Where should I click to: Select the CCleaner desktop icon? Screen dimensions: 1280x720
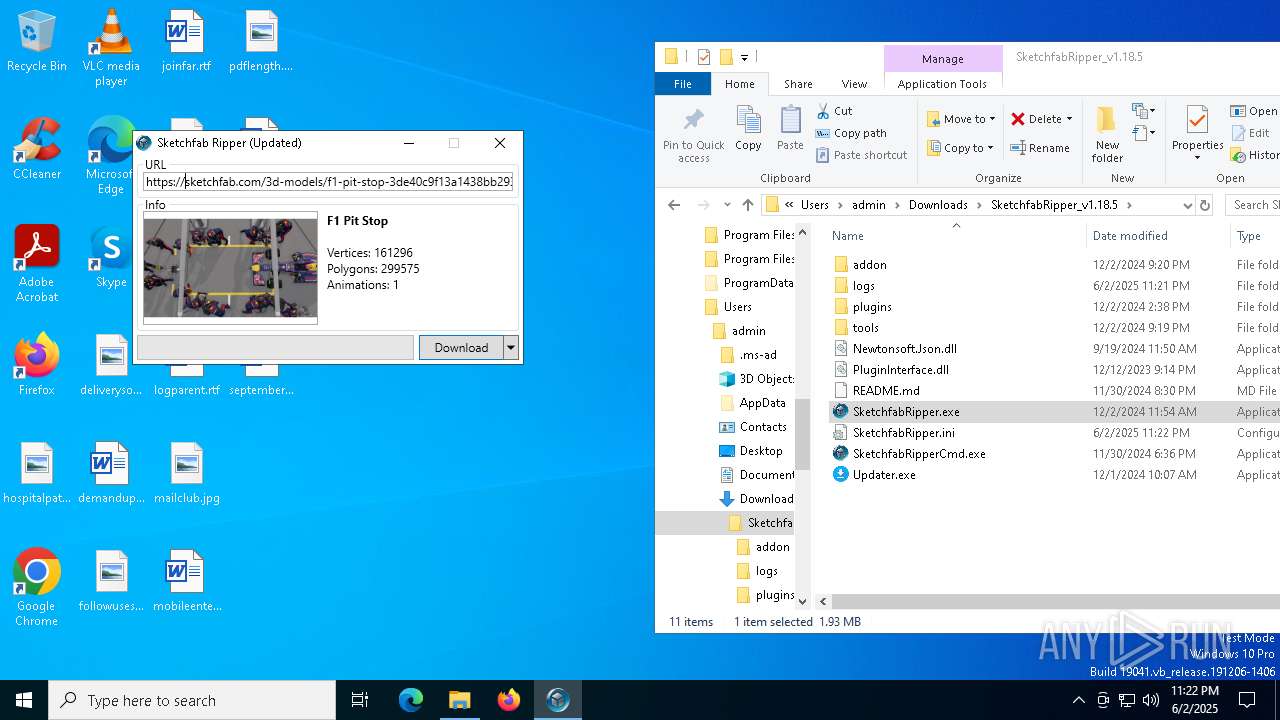pyautogui.click(x=37, y=150)
